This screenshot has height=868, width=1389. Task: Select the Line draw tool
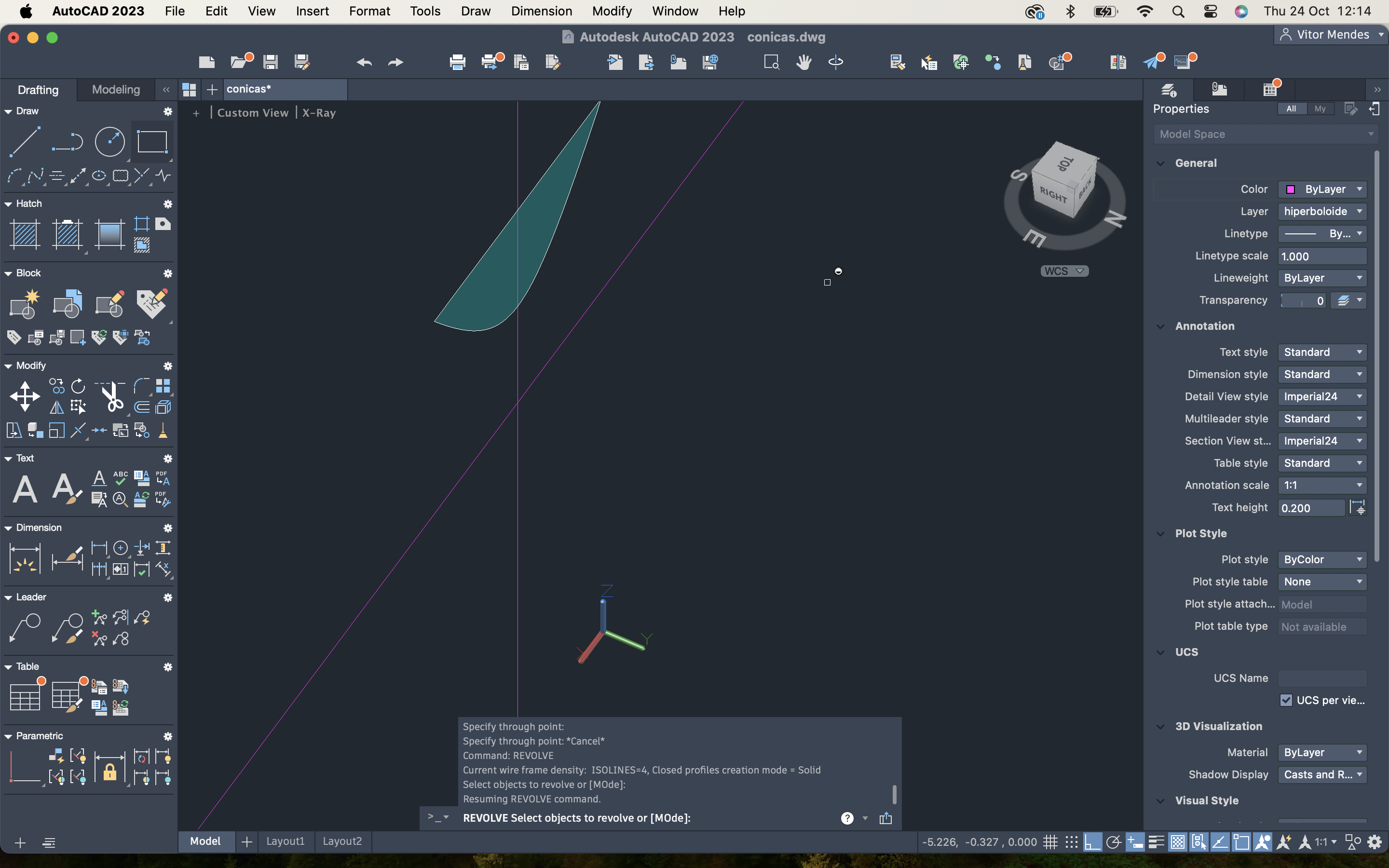click(x=25, y=141)
